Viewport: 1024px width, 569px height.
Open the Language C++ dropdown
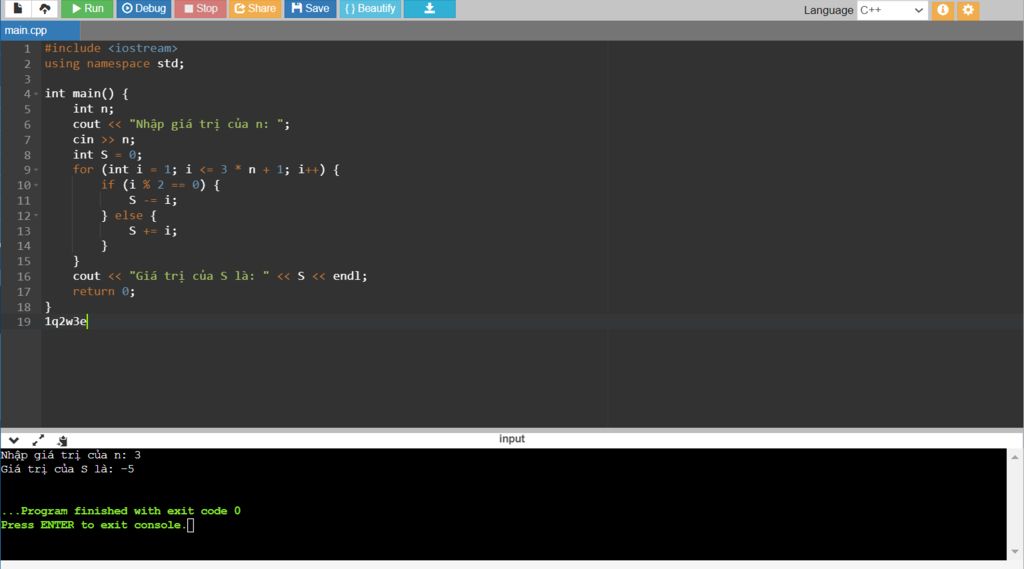pyautogui.click(x=892, y=10)
